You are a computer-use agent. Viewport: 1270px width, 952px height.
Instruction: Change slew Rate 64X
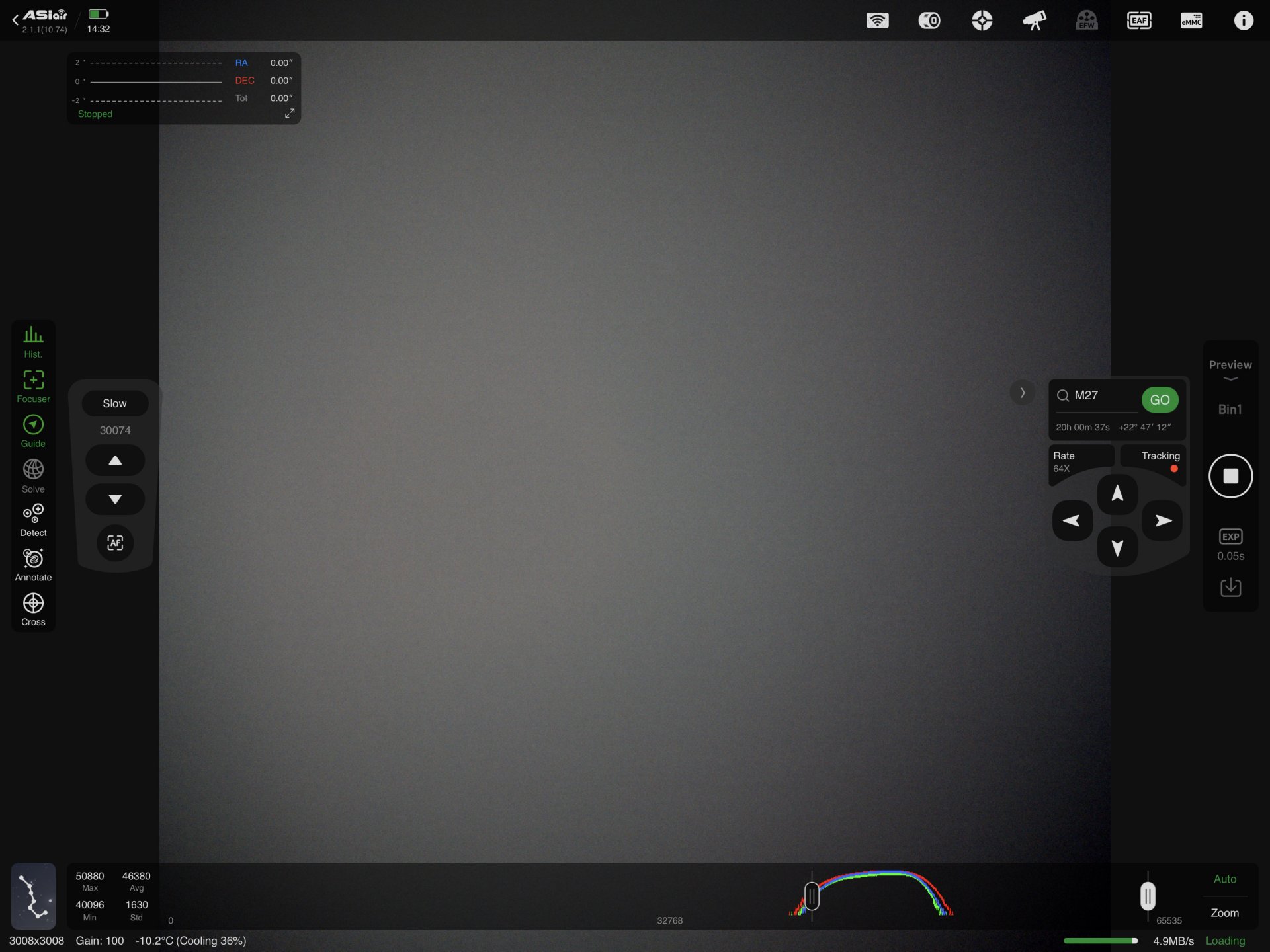(1081, 461)
